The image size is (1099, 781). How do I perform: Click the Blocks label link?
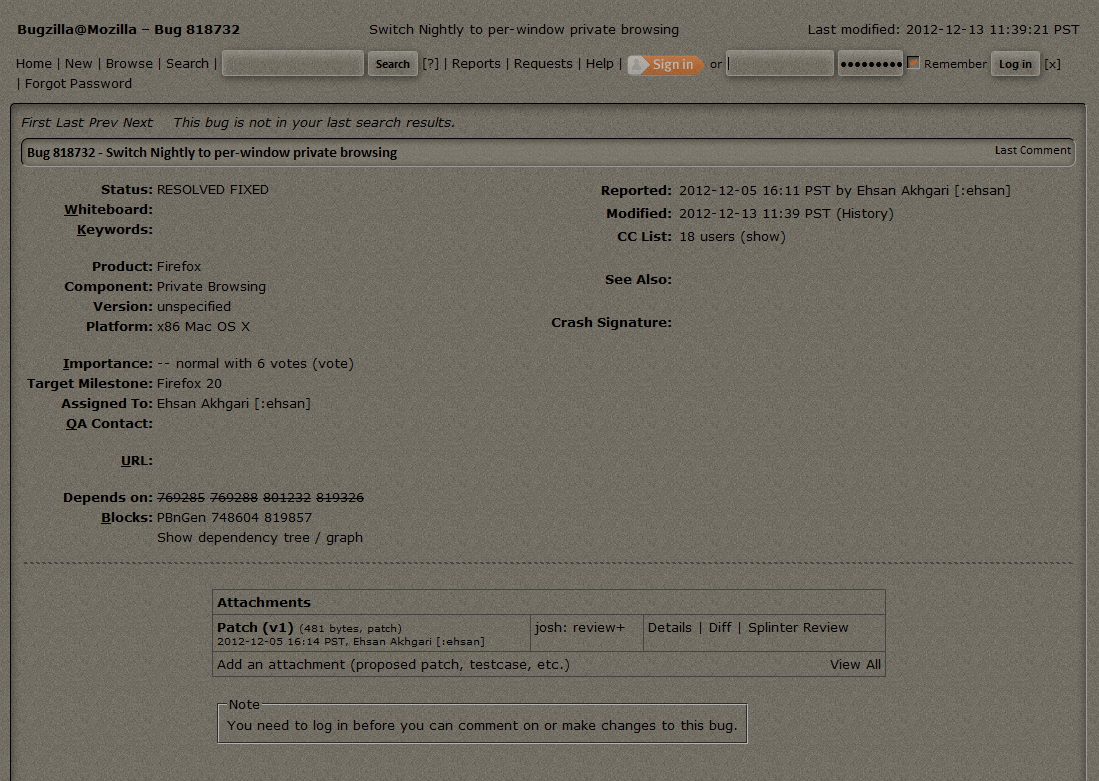[127, 517]
